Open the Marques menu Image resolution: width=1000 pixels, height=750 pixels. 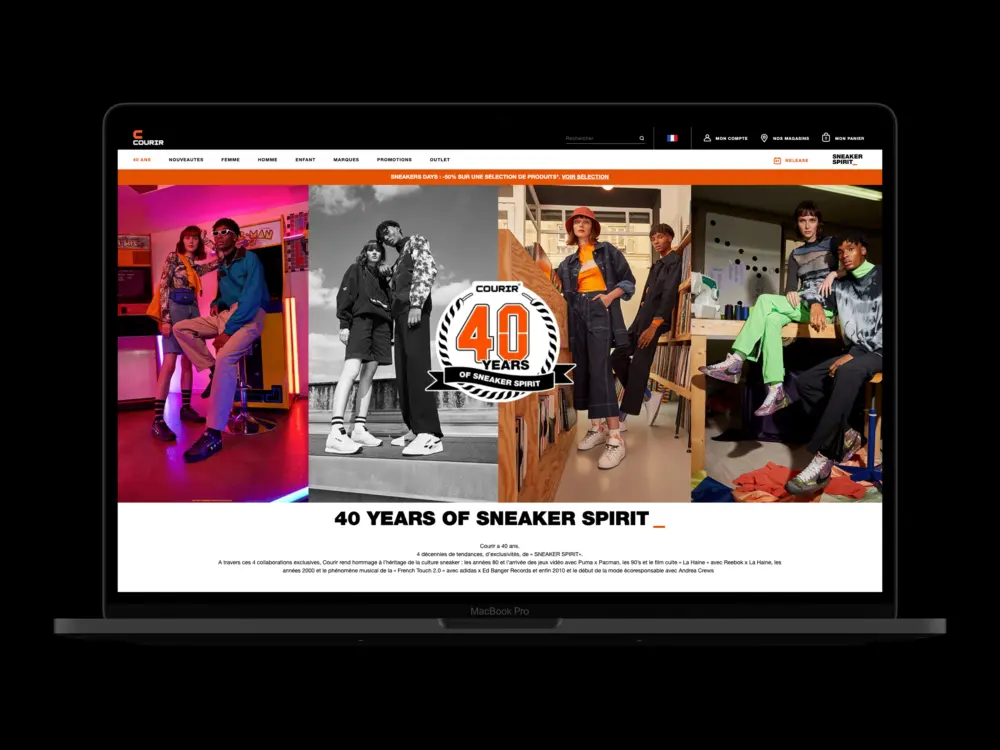pos(346,160)
